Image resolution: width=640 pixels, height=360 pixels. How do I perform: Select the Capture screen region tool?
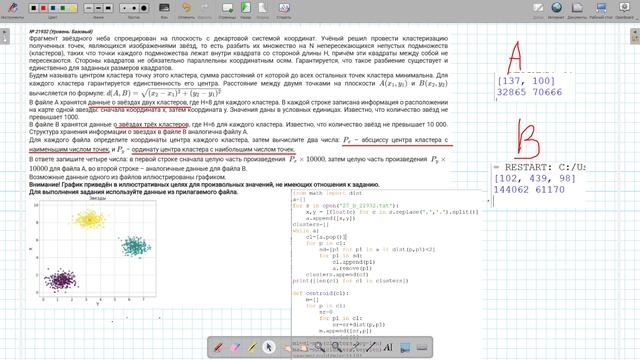click(405, 347)
